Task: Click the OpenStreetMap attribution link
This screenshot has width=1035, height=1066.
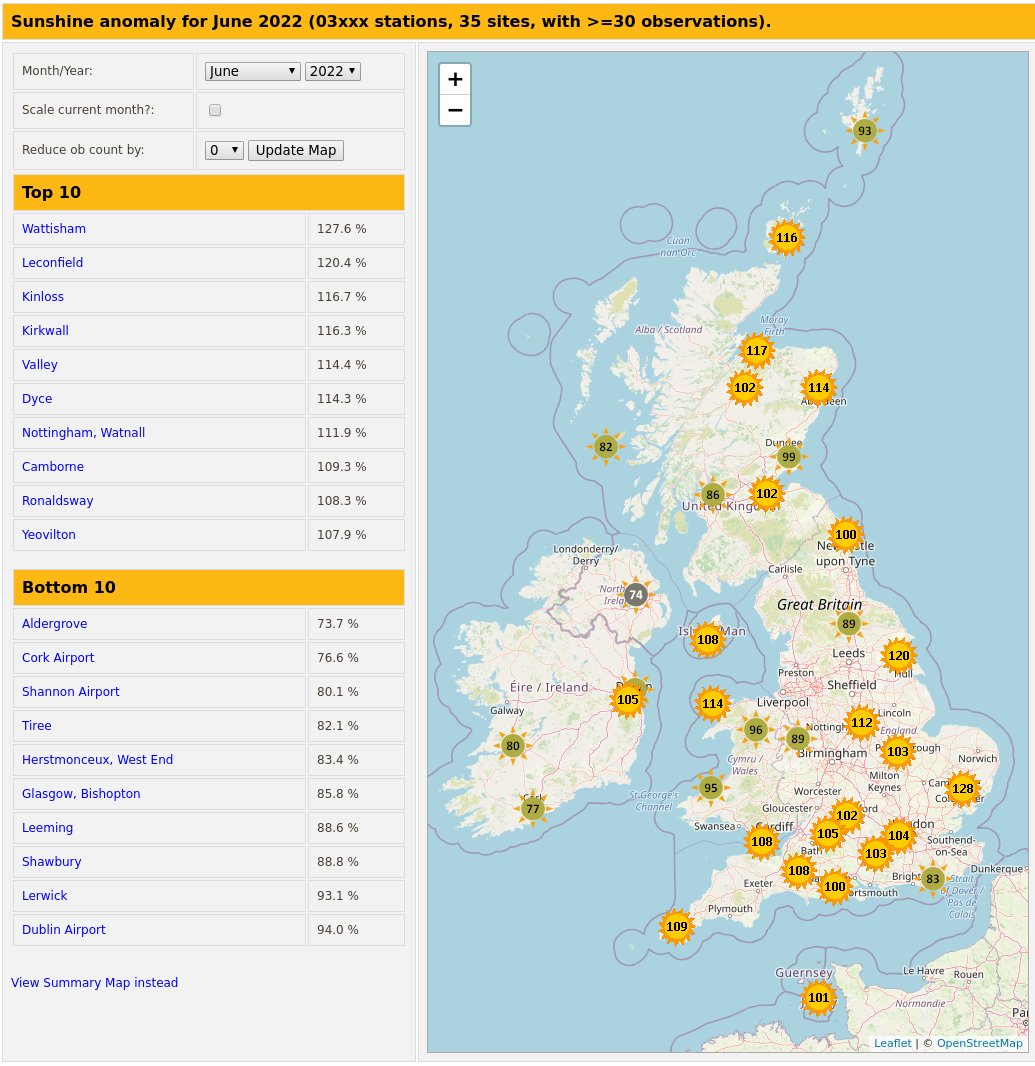Action: (979, 1043)
